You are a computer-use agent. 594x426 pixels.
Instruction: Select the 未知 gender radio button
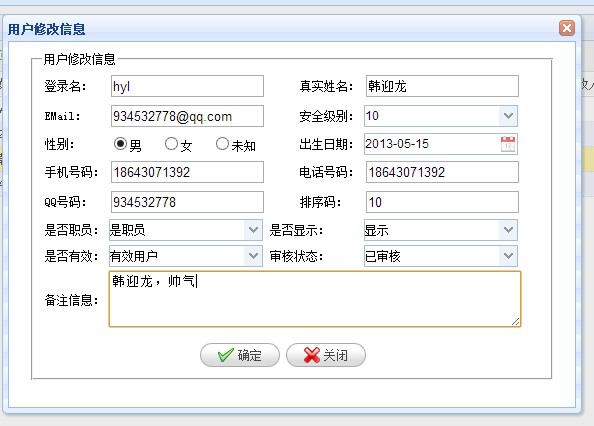(x=222, y=144)
